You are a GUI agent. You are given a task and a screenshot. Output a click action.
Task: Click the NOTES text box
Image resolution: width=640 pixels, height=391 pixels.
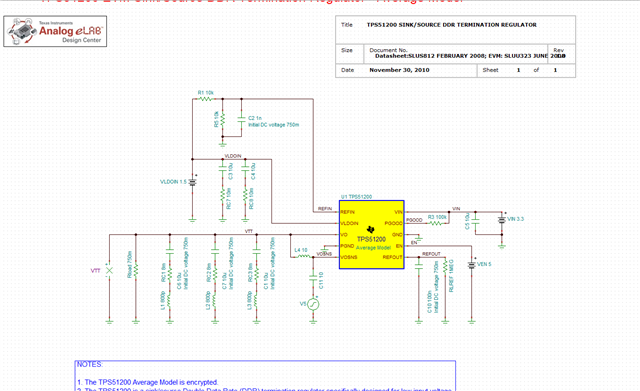coord(265,375)
